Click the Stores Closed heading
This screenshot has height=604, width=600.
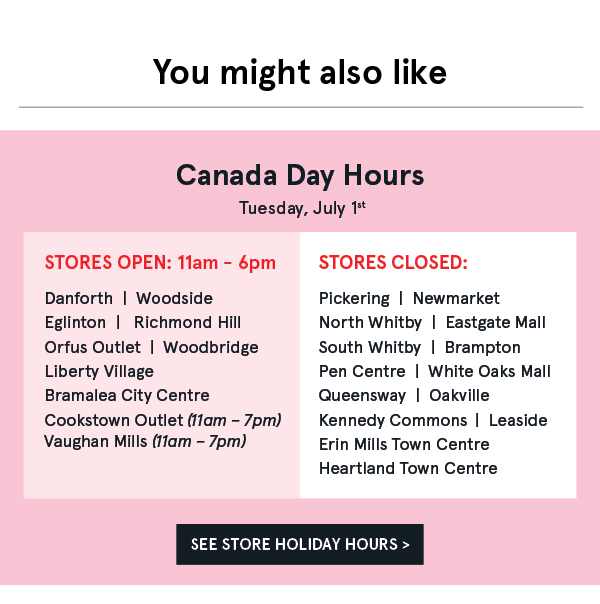click(x=393, y=263)
